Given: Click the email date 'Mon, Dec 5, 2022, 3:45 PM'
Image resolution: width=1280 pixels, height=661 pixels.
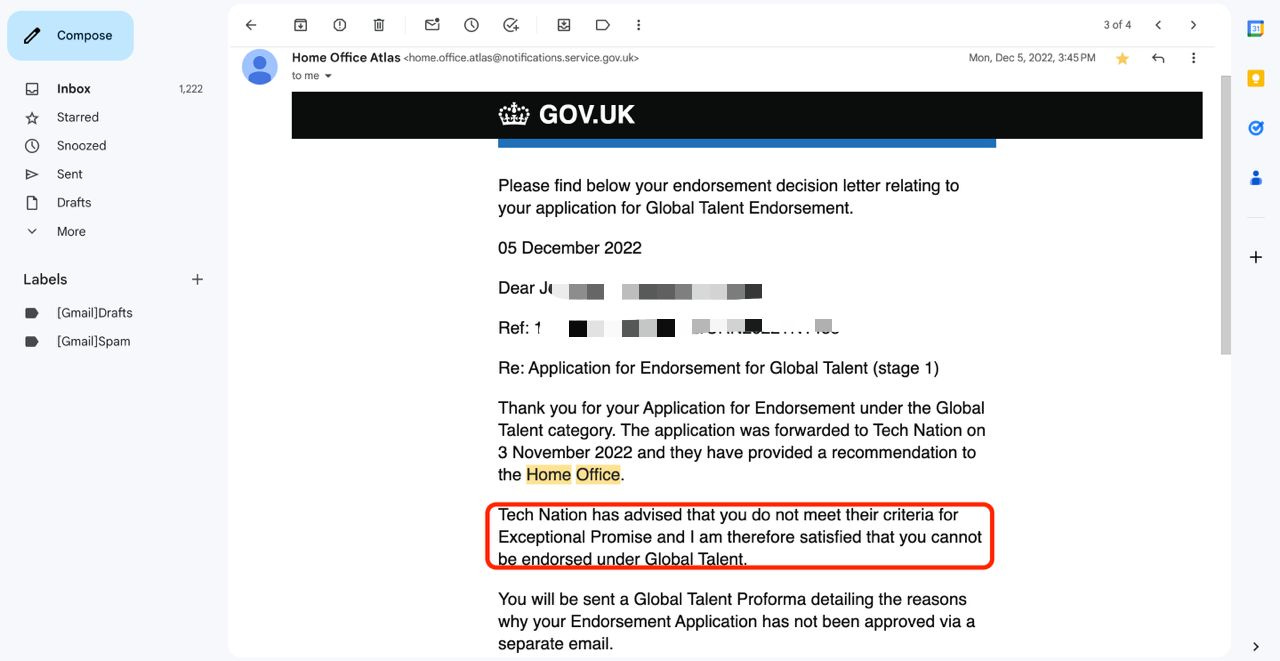Looking at the screenshot, I should [x=1032, y=58].
